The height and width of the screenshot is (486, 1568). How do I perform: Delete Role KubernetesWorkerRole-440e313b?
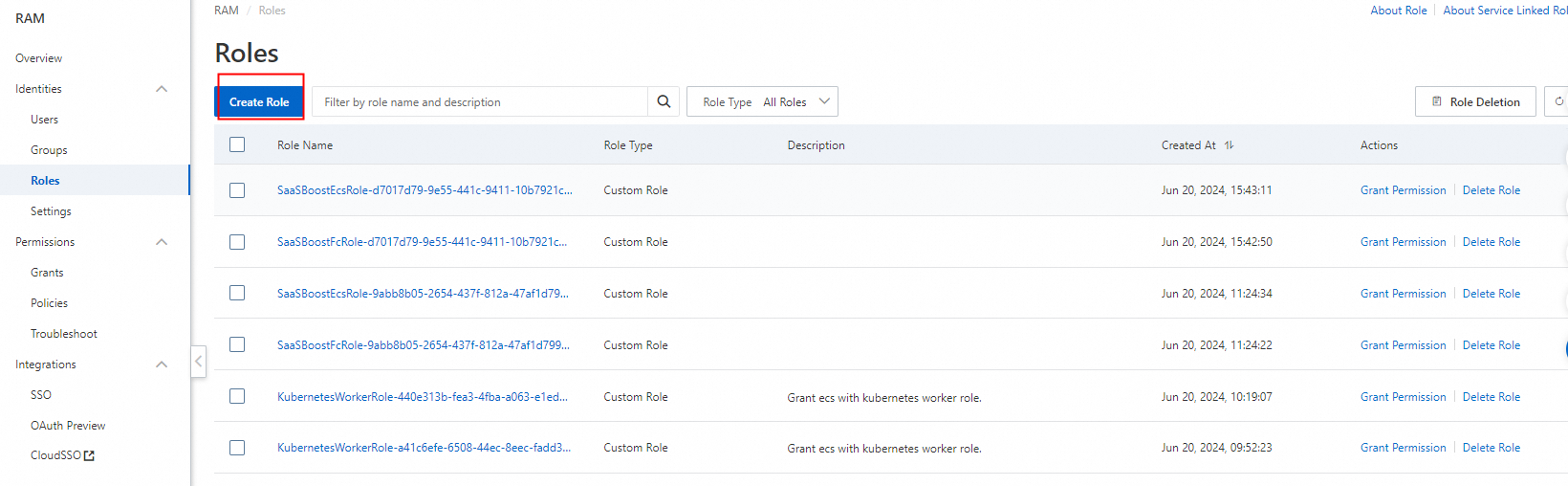(x=1491, y=397)
